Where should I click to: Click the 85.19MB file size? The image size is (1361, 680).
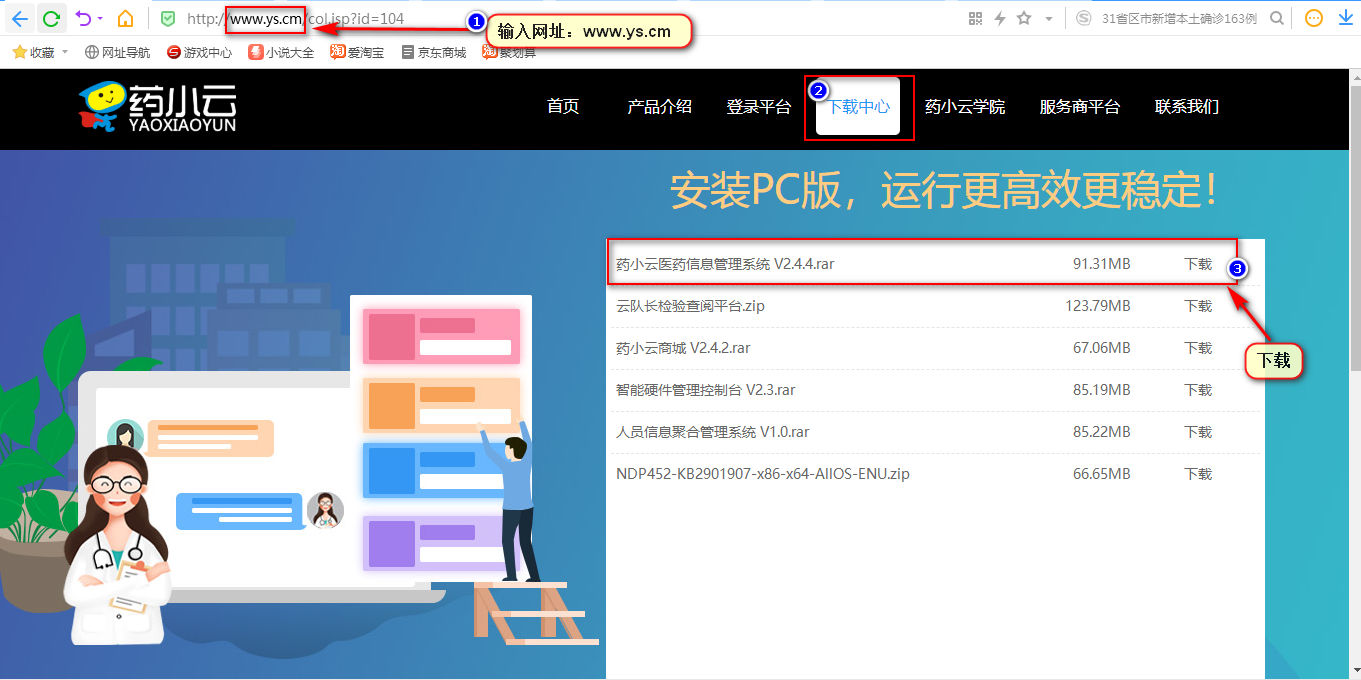[x=1102, y=390]
